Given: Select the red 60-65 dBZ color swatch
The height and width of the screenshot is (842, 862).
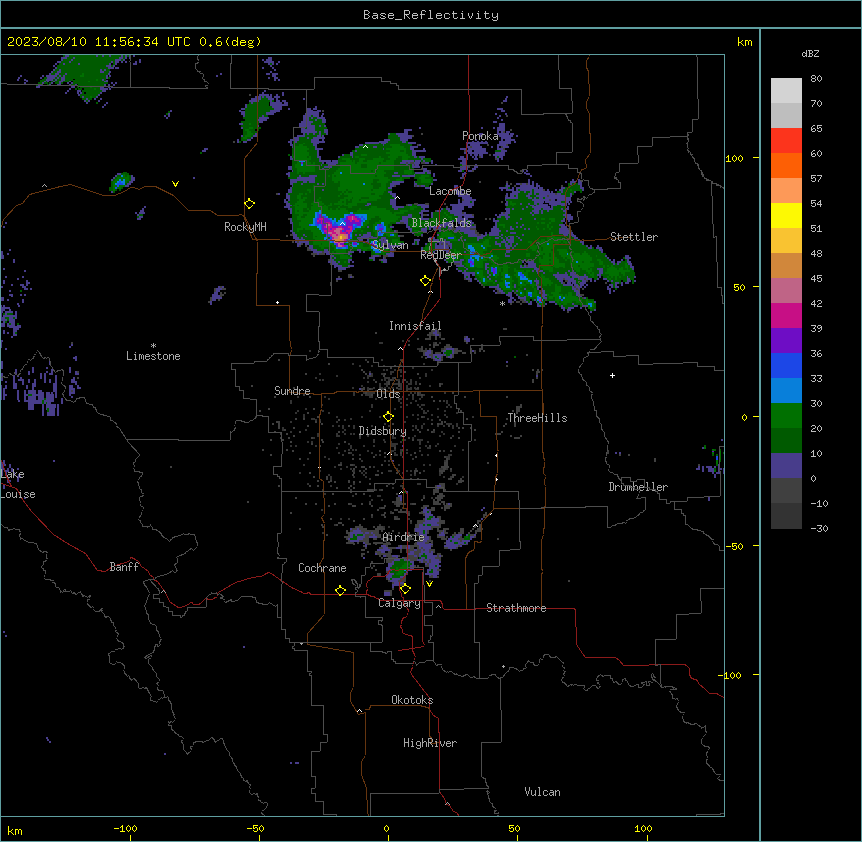Looking at the screenshot, I should (x=786, y=141).
